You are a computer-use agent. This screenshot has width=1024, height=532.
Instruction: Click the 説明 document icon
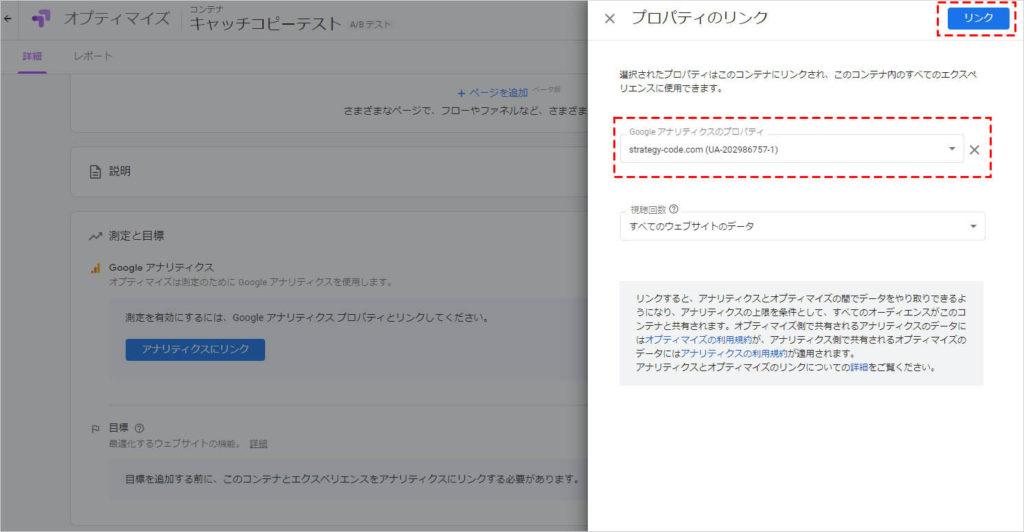pyautogui.click(x=95, y=171)
